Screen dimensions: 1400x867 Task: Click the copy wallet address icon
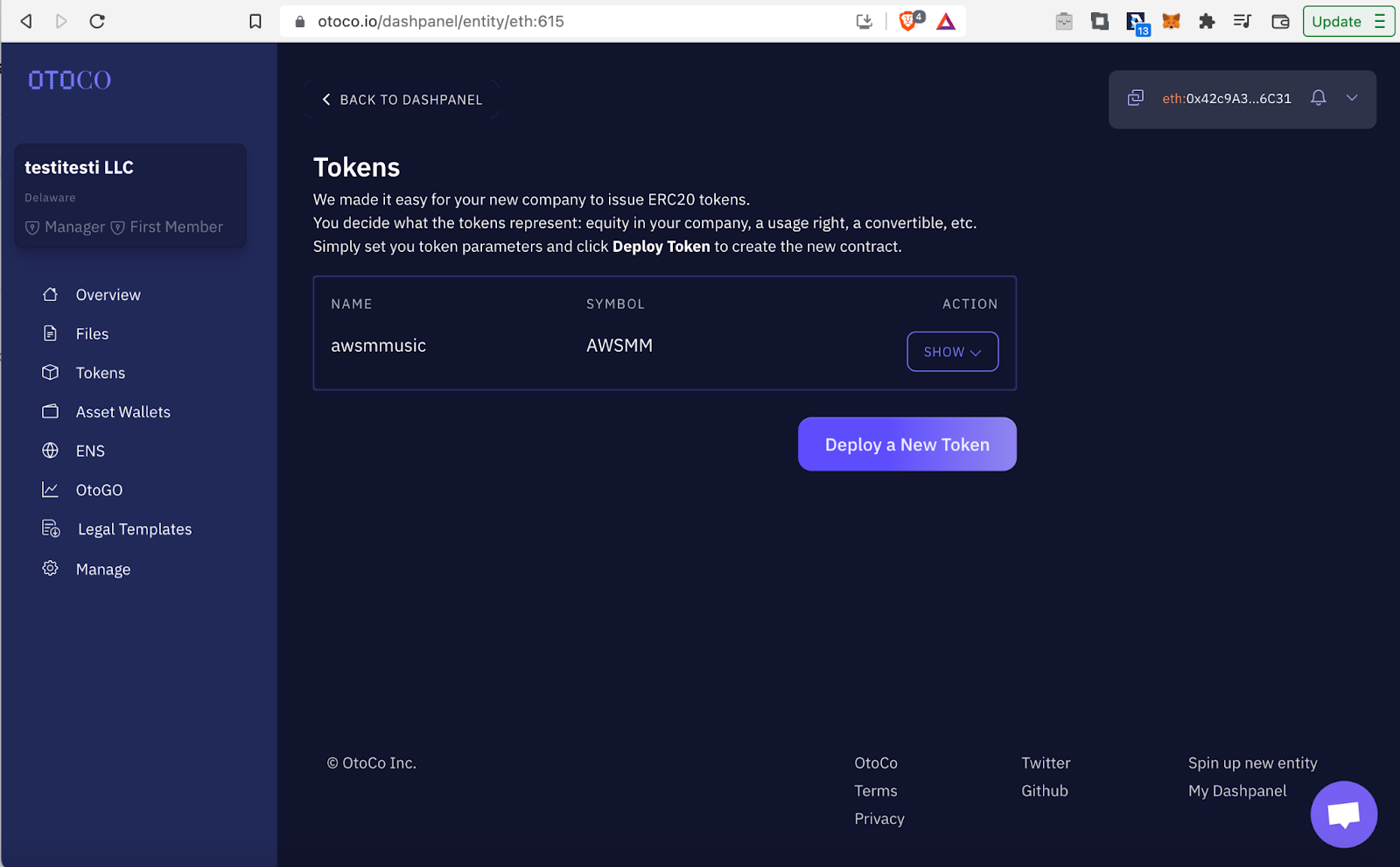[1136, 98]
